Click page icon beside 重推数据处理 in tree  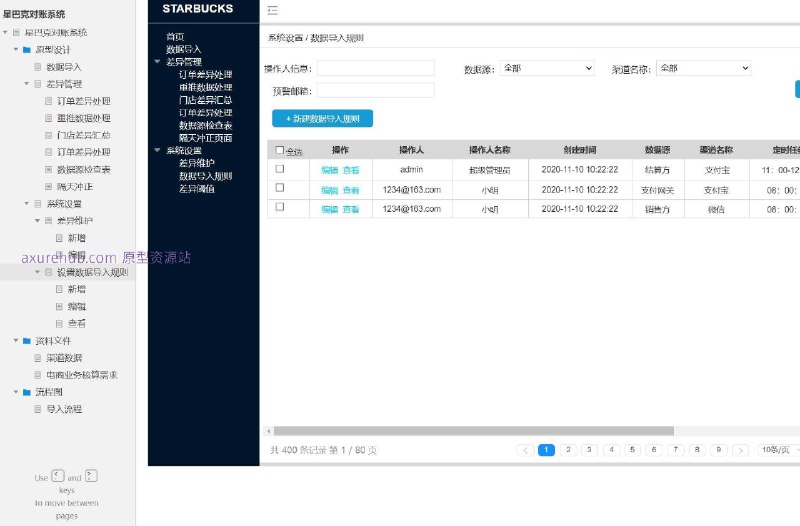(x=48, y=118)
